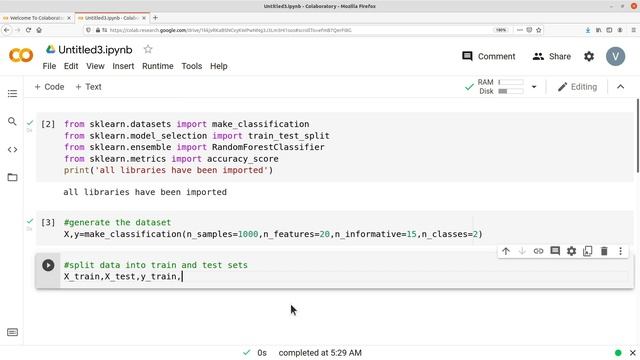Reload the page in Firefox
Screen dimensions: 640x360
[x=28, y=30]
